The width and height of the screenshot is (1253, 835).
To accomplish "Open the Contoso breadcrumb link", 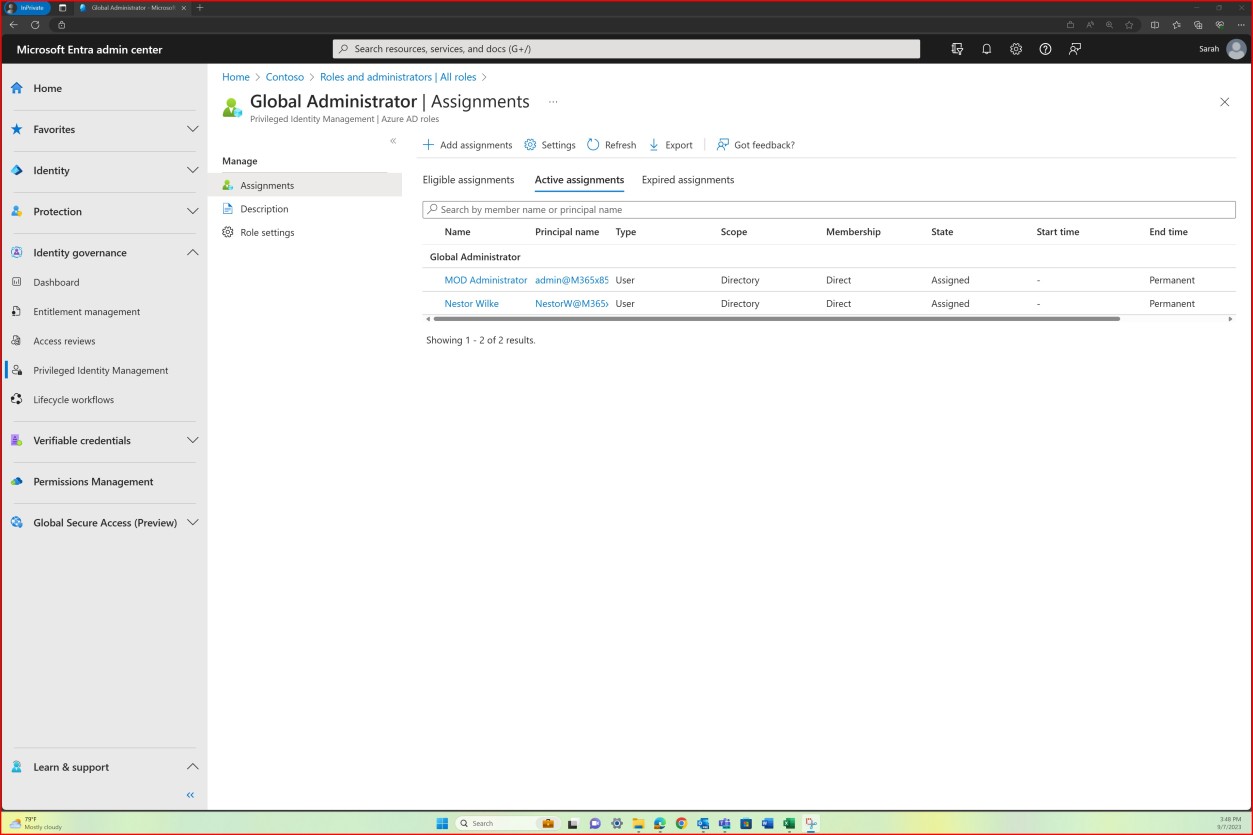I will pyautogui.click(x=285, y=76).
